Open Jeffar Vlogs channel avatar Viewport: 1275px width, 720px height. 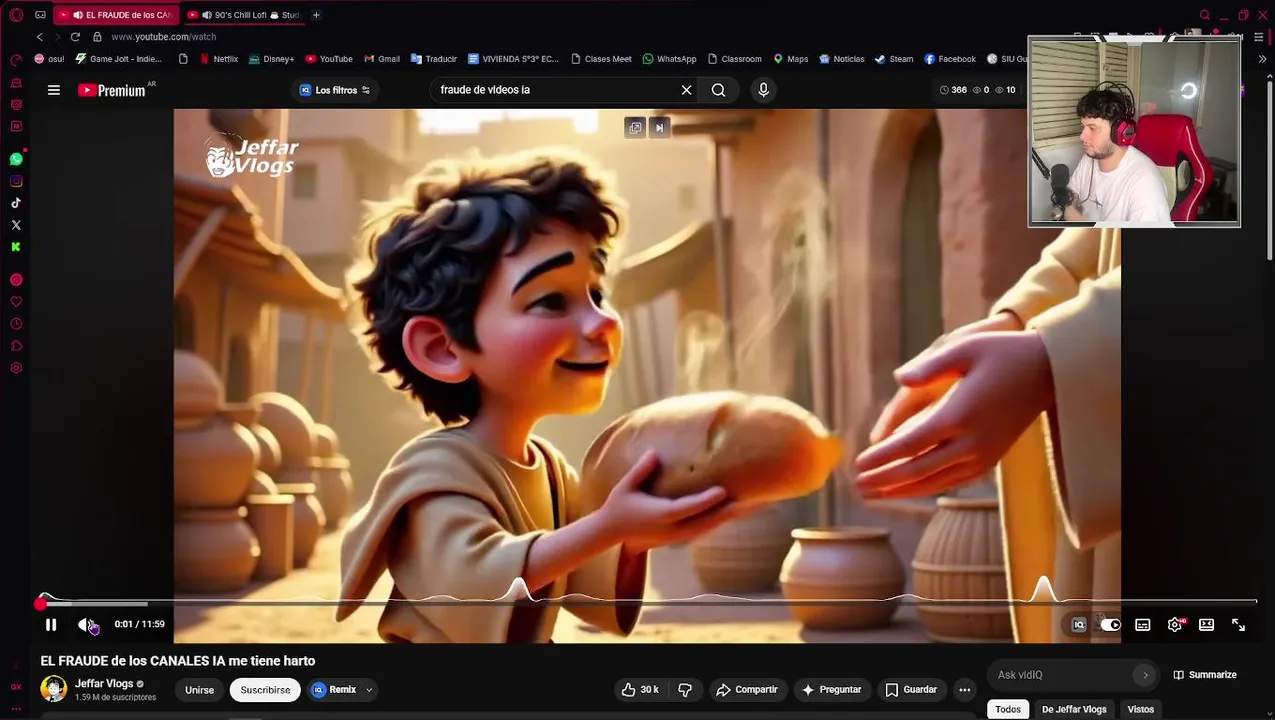coord(53,688)
